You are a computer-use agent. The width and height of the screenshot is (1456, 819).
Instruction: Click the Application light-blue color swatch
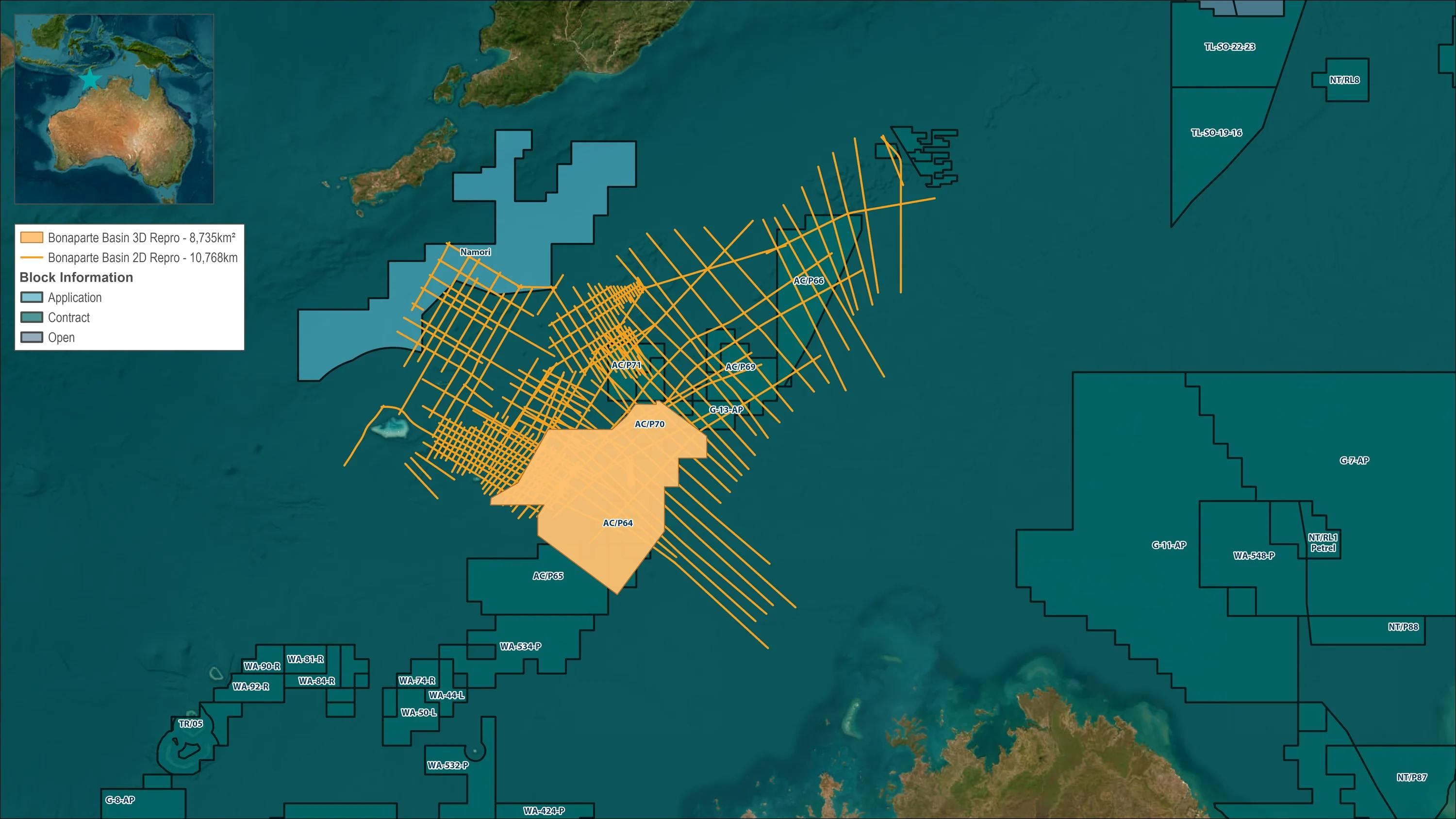(31, 297)
